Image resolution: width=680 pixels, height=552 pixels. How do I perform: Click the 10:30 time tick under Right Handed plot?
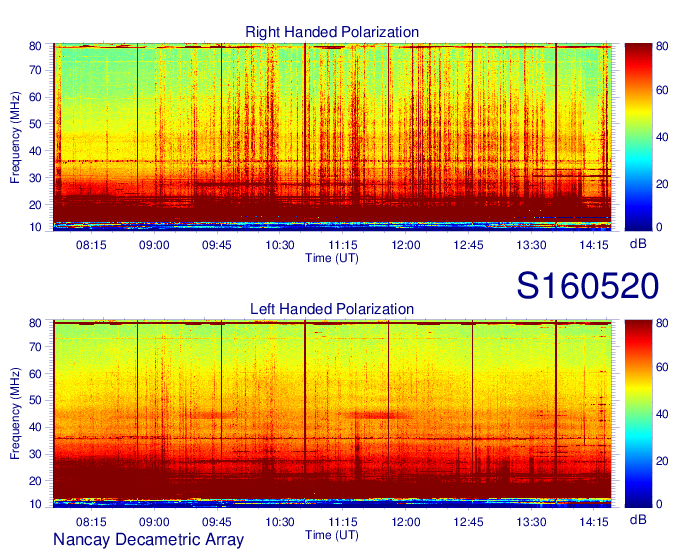pyautogui.click(x=280, y=245)
